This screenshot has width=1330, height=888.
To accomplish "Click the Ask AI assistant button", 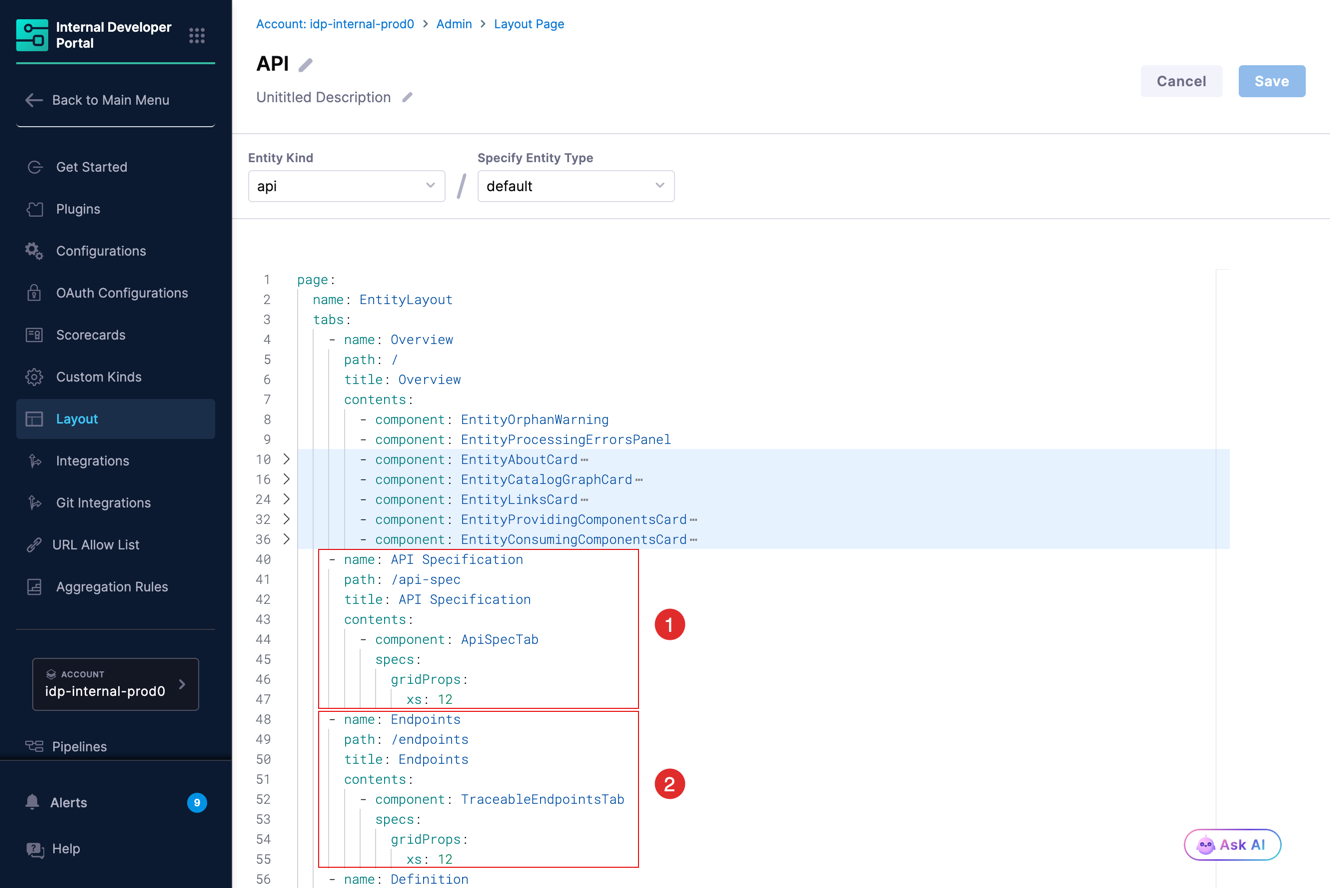I will (1232, 845).
